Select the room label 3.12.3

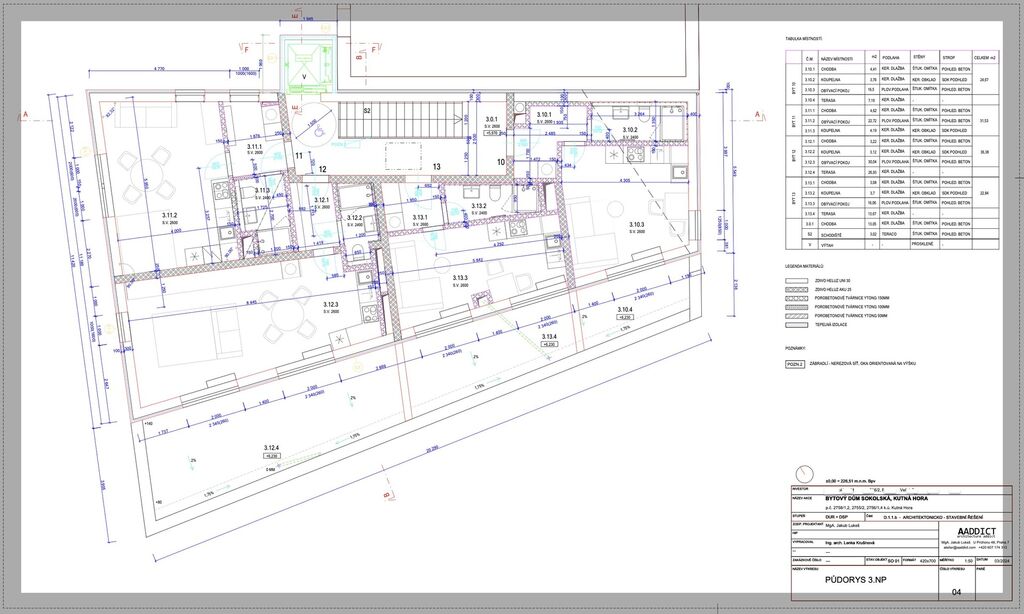point(330,305)
